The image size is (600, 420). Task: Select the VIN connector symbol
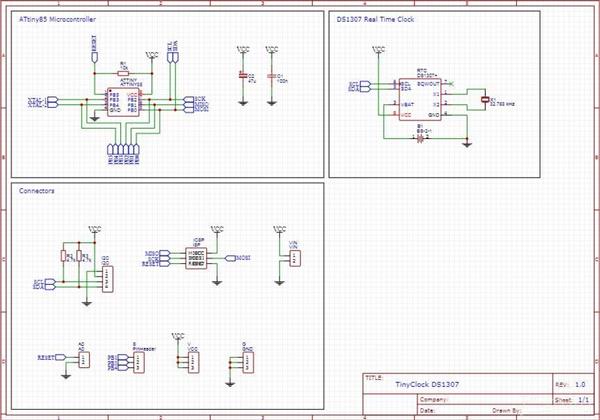[294, 259]
